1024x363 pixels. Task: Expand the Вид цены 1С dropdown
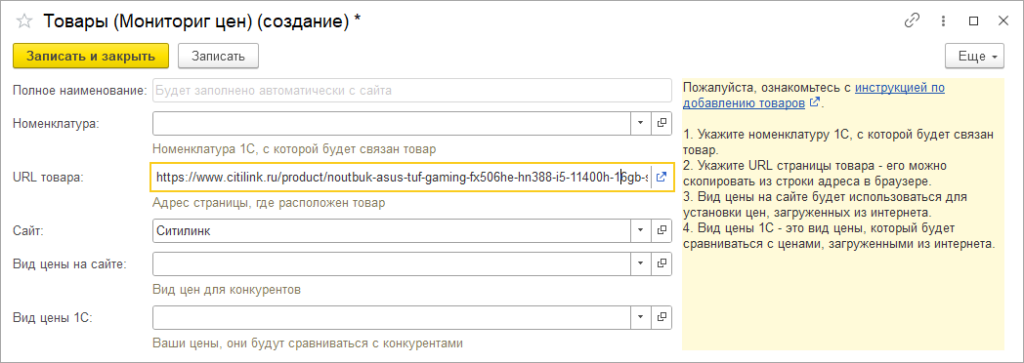641,317
